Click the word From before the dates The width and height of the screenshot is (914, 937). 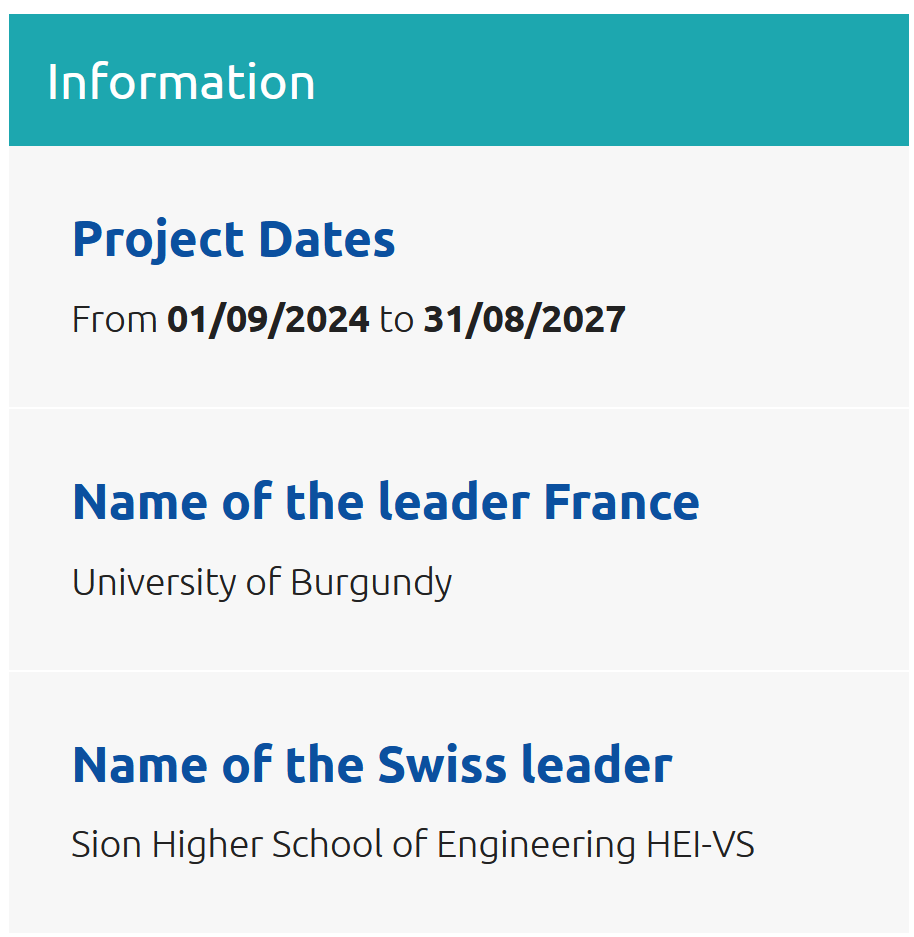114,319
